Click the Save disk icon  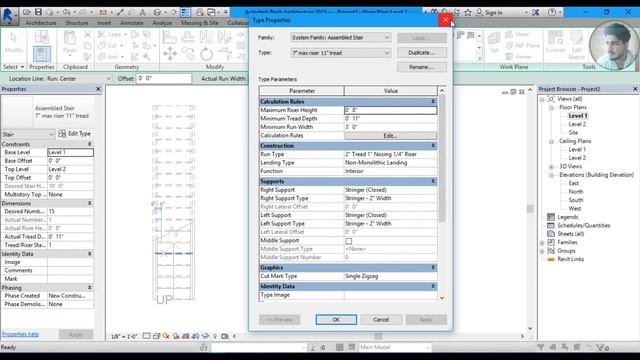click(38, 12)
